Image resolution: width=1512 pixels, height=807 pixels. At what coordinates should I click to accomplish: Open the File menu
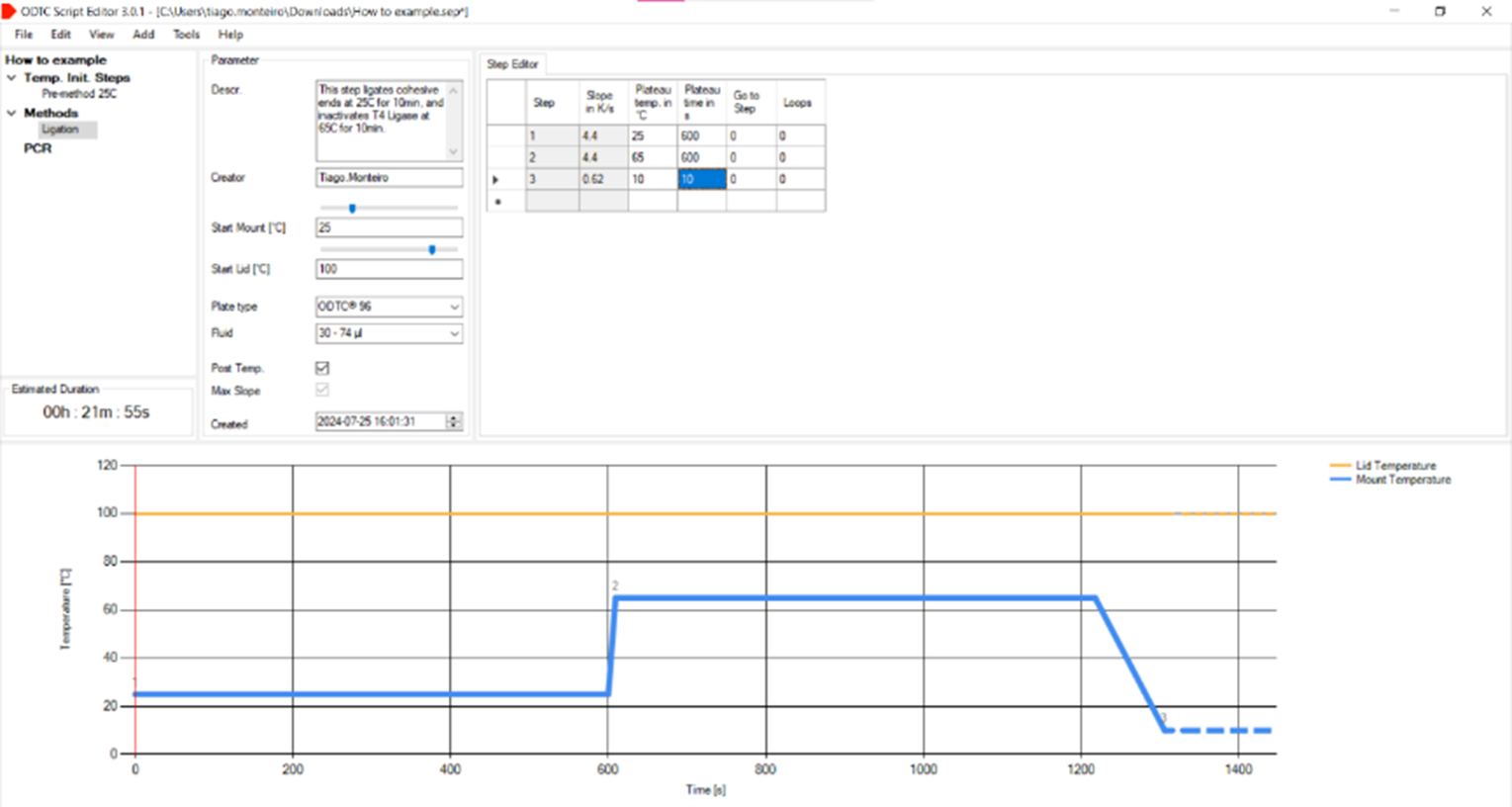click(x=22, y=35)
